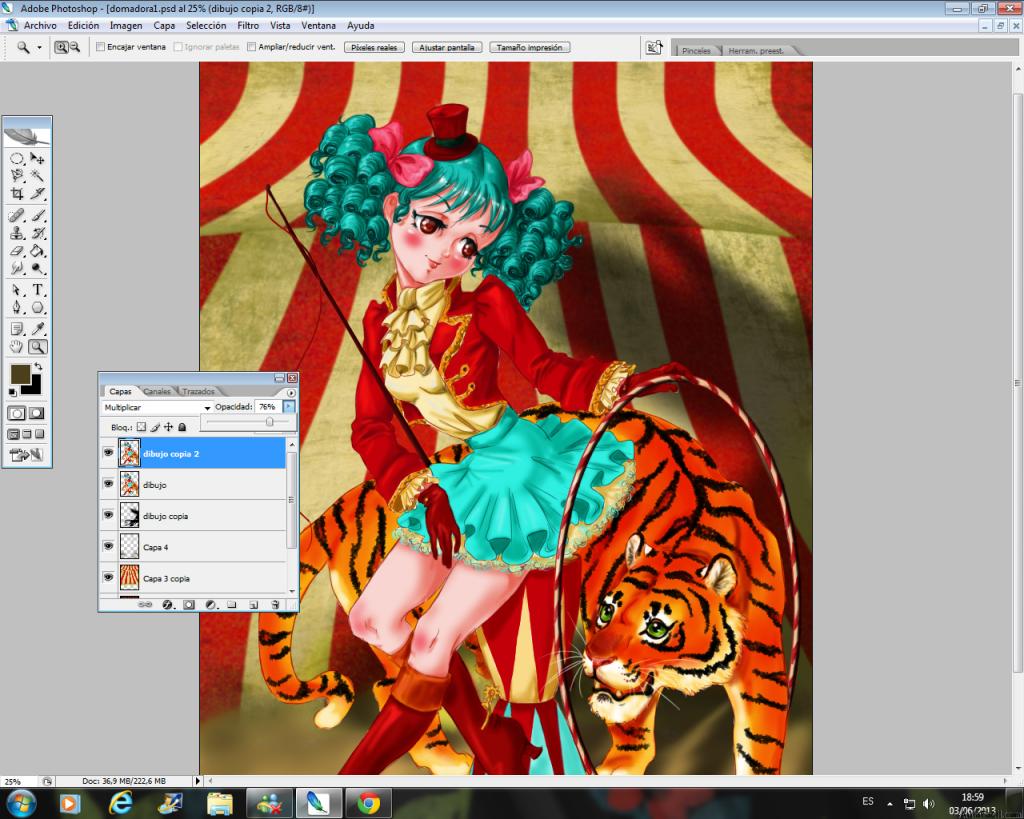Open the status bar info menu arrow
This screenshot has width=1024, height=819.
[197, 780]
